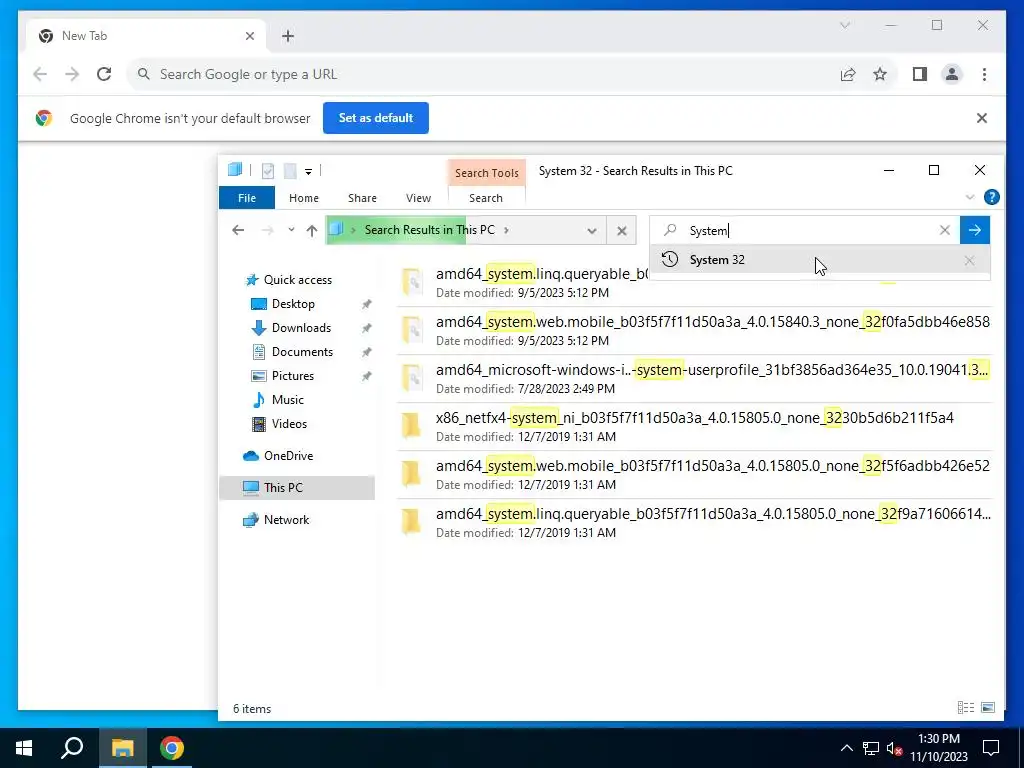Screen dimensions: 1024x768
Task: Expand breadcrumb chevron after Search Results
Action: pos(507,230)
